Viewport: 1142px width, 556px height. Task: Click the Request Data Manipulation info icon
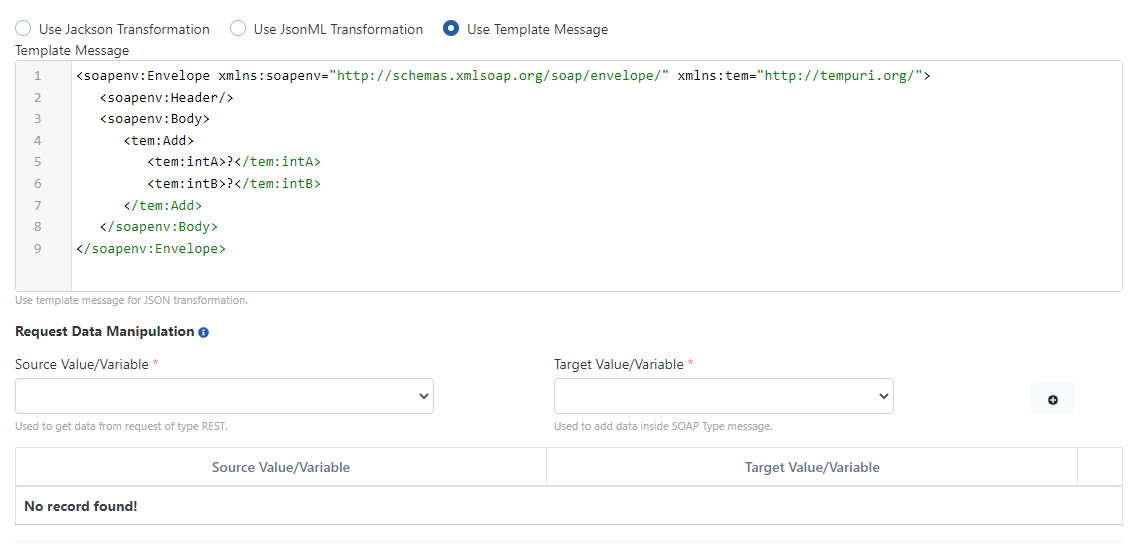pyautogui.click(x=204, y=332)
